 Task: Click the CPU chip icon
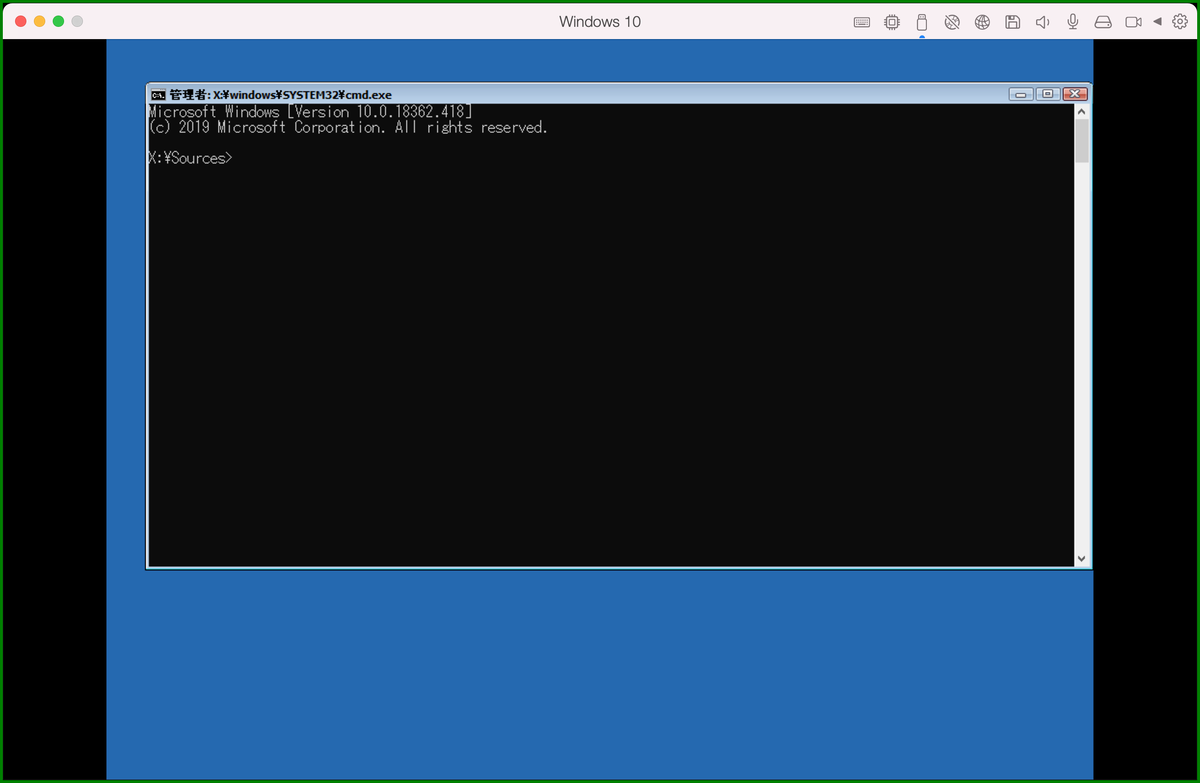click(x=892, y=22)
